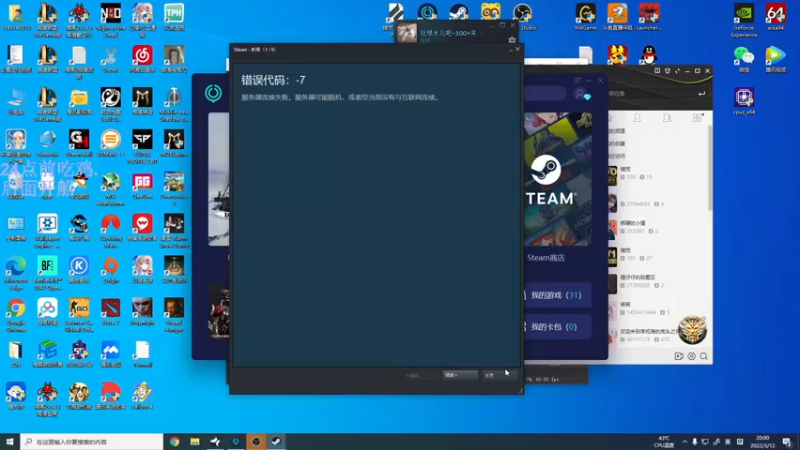Screen dimensions: 800x450
Task: Open QQ penguin desktop icon
Action: (648, 55)
